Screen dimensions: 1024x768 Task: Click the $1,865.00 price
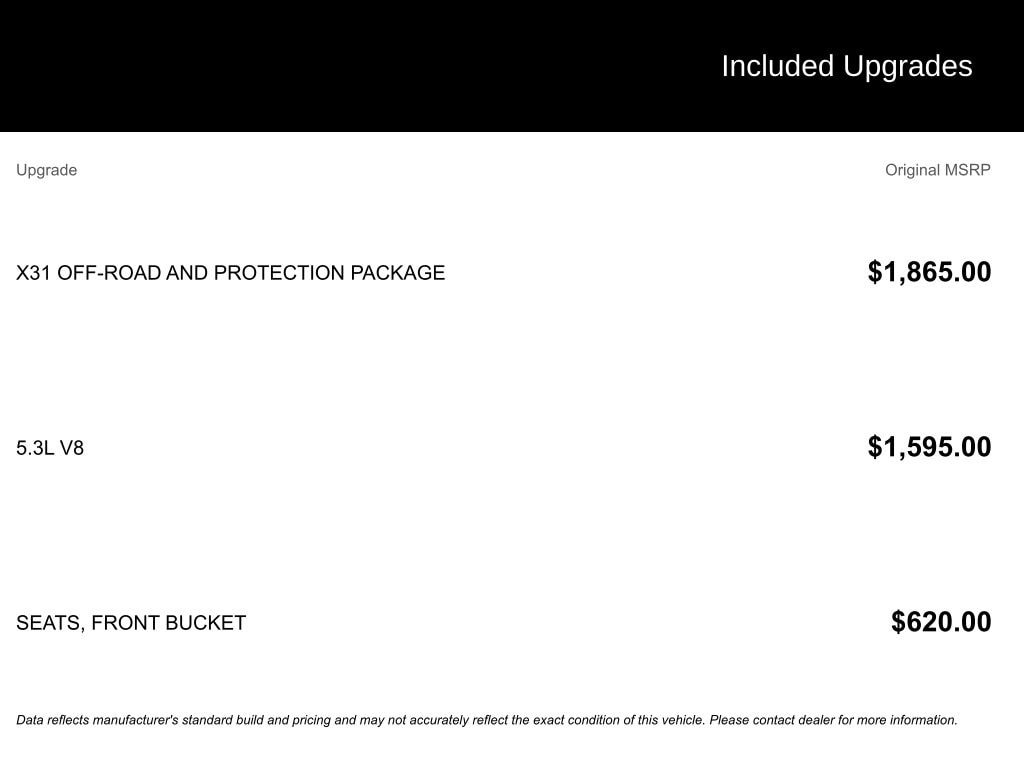pos(929,272)
